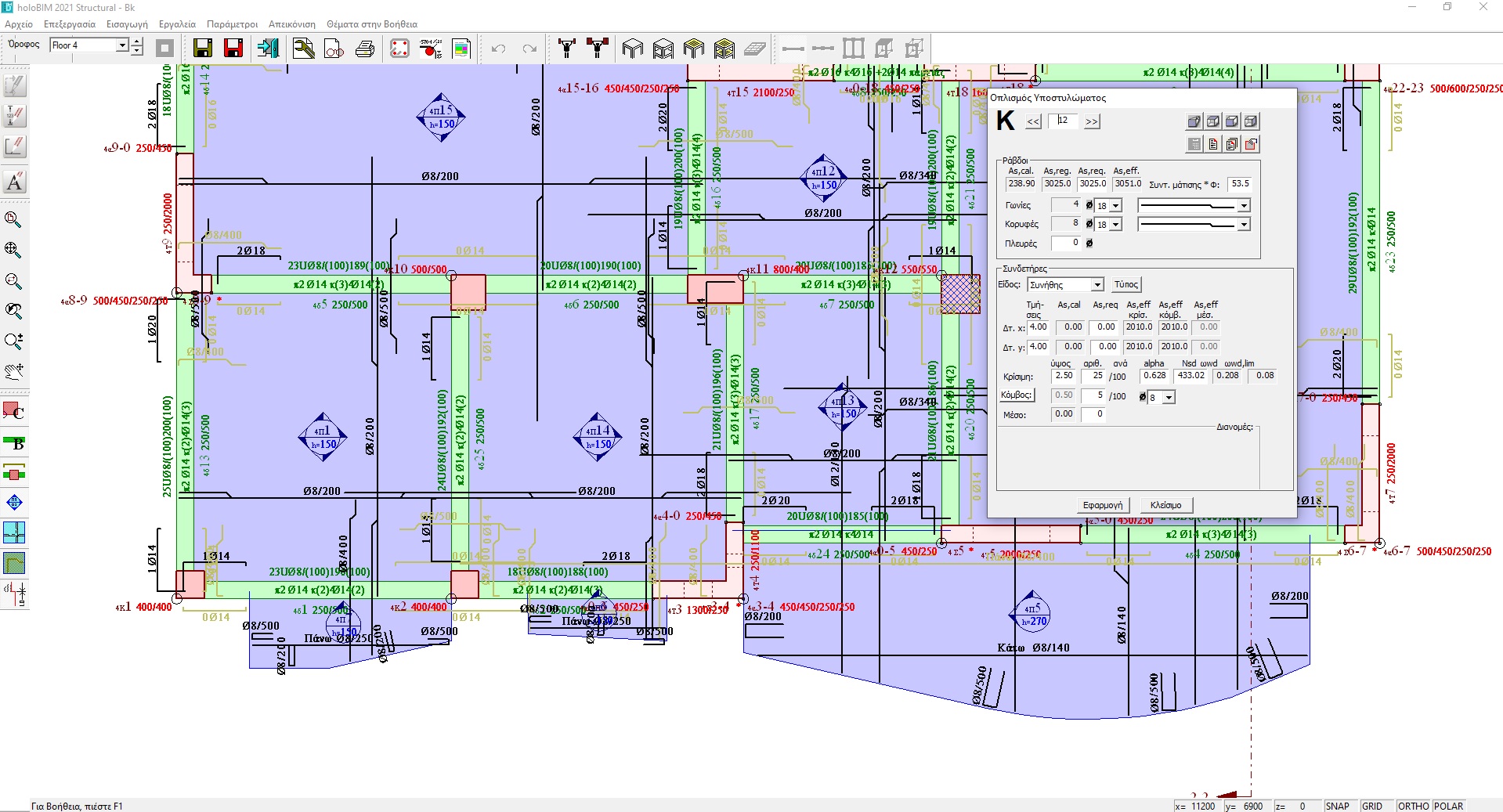The height and width of the screenshot is (812, 1503).
Task: Click the black weightlifter loads icon
Action: coord(567,49)
